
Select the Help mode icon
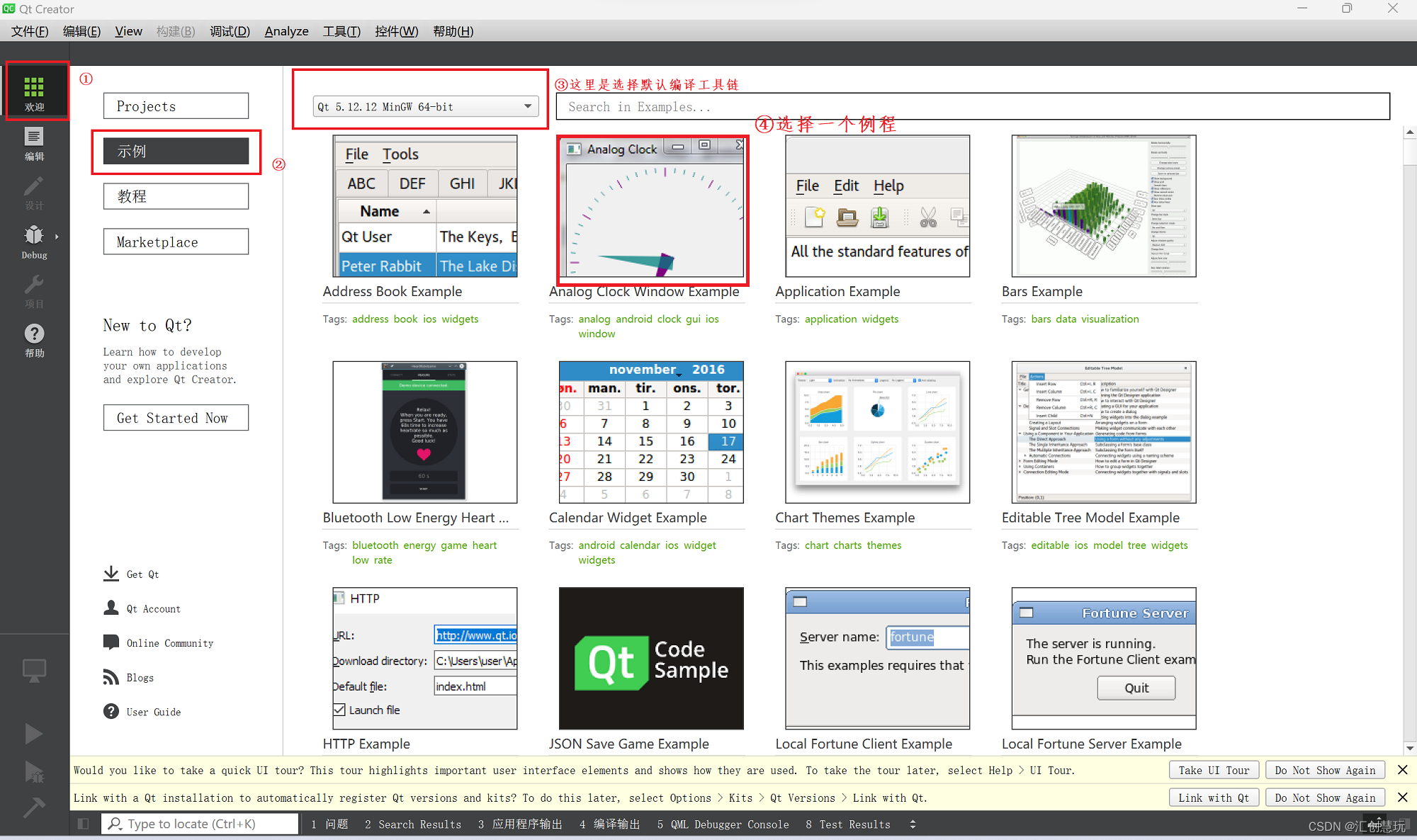coord(33,335)
